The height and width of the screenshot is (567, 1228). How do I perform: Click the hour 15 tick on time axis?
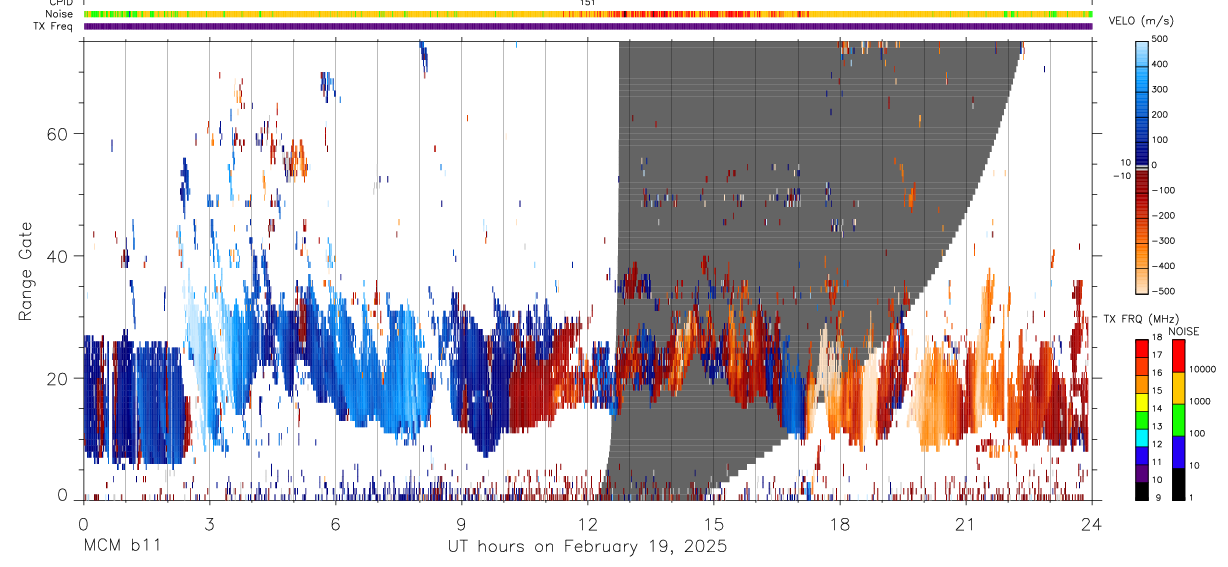tap(714, 523)
